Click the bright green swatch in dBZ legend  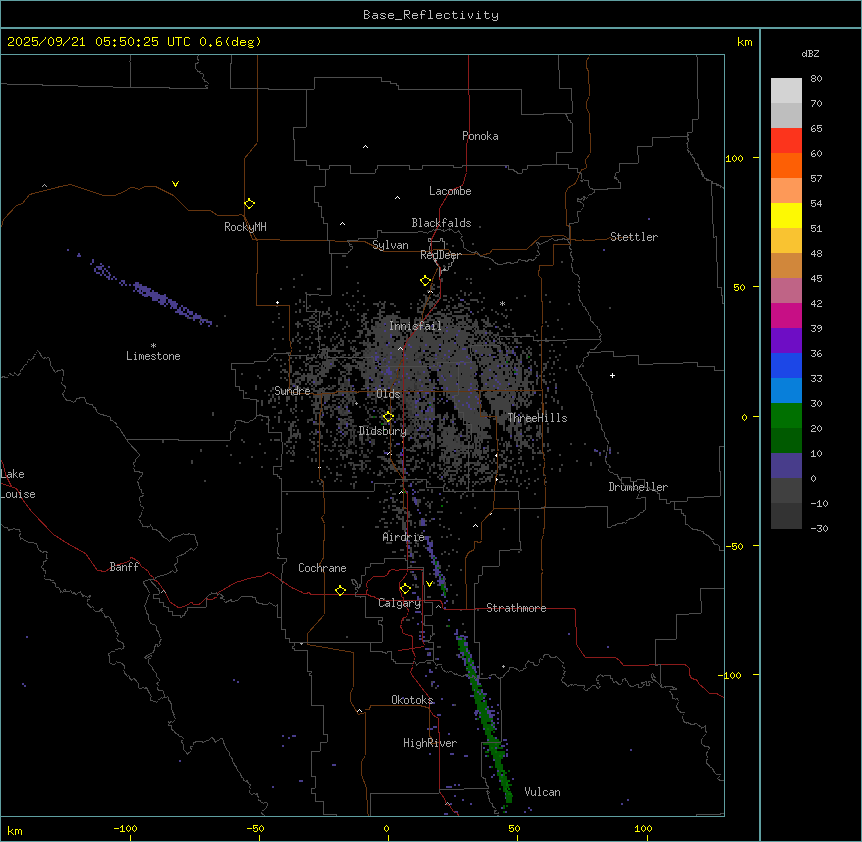coord(786,415)
